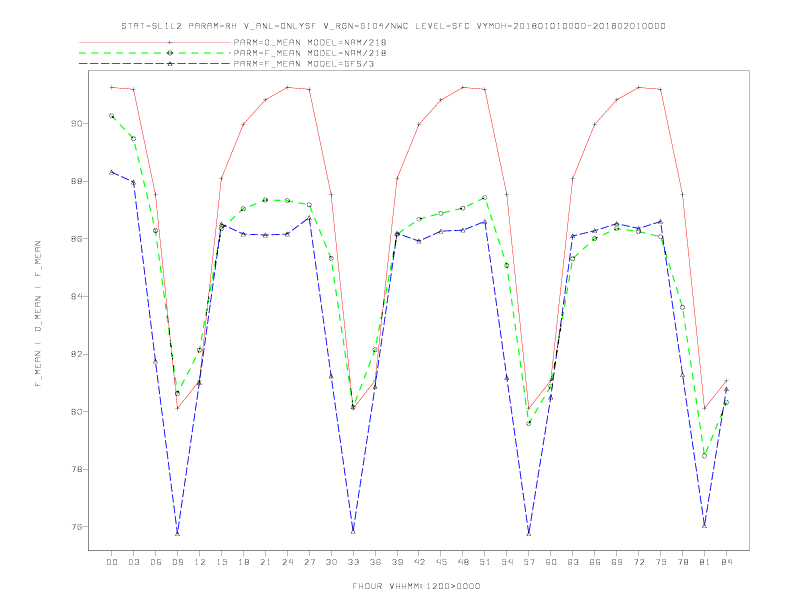
Task: Click x-axis forecast hour 03
Action: (x=133, y=562)
